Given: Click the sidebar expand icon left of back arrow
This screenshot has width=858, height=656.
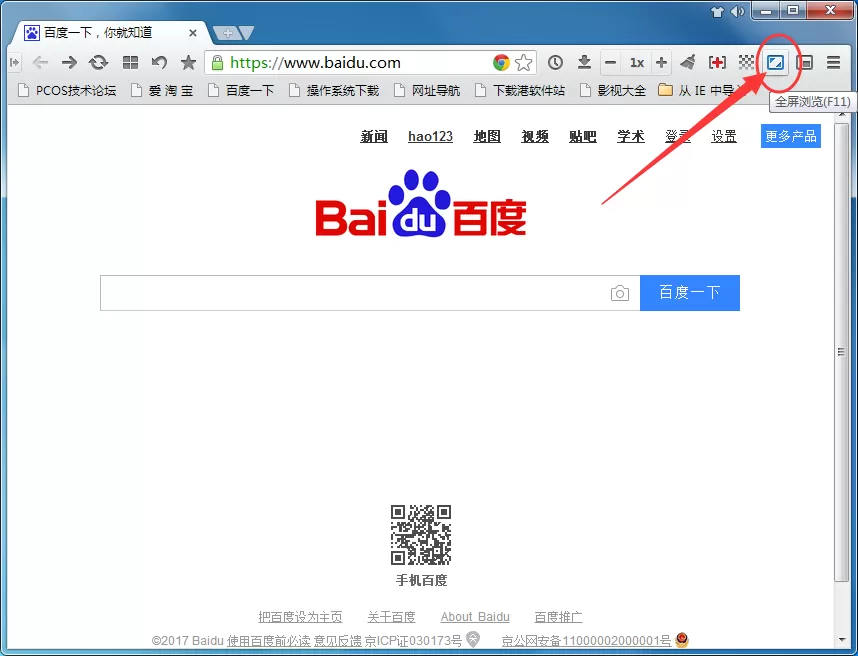Looking at the screenshot, I should [x=14, y=62].
